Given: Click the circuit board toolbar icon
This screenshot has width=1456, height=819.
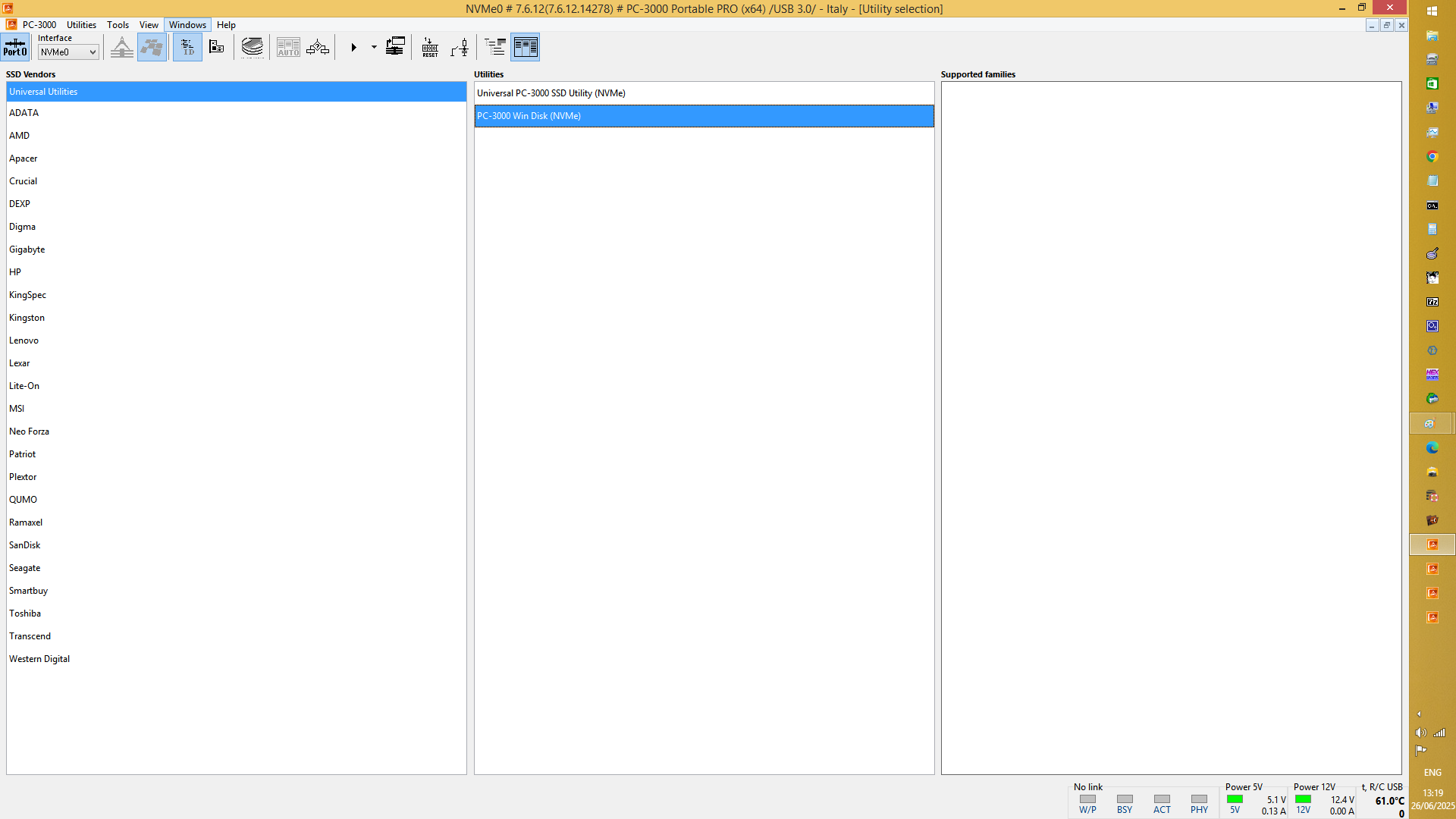Looking at the screenshot, I should coord(217,47).
